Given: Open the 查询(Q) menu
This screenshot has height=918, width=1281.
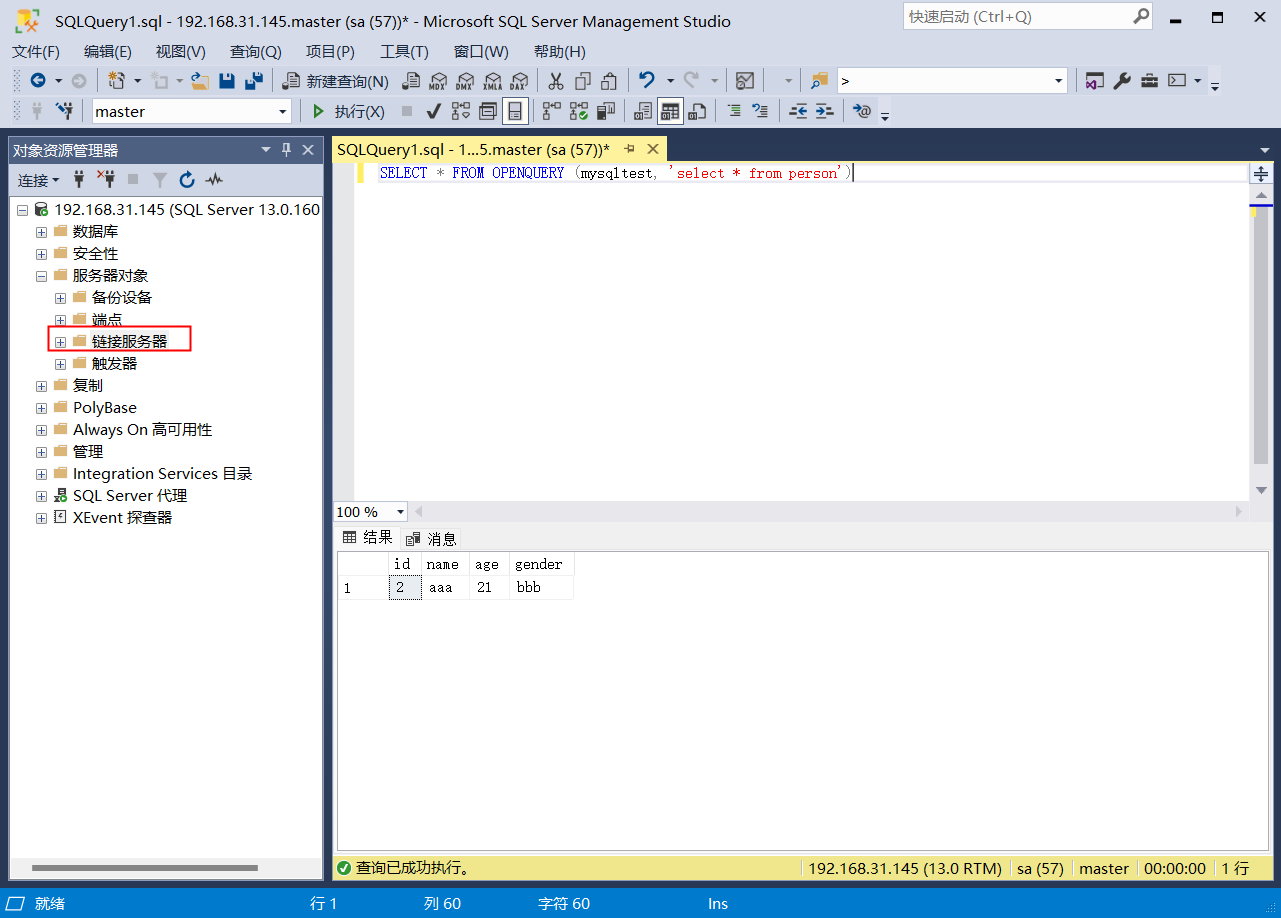Looking at the screenshot, I should 256,51.
